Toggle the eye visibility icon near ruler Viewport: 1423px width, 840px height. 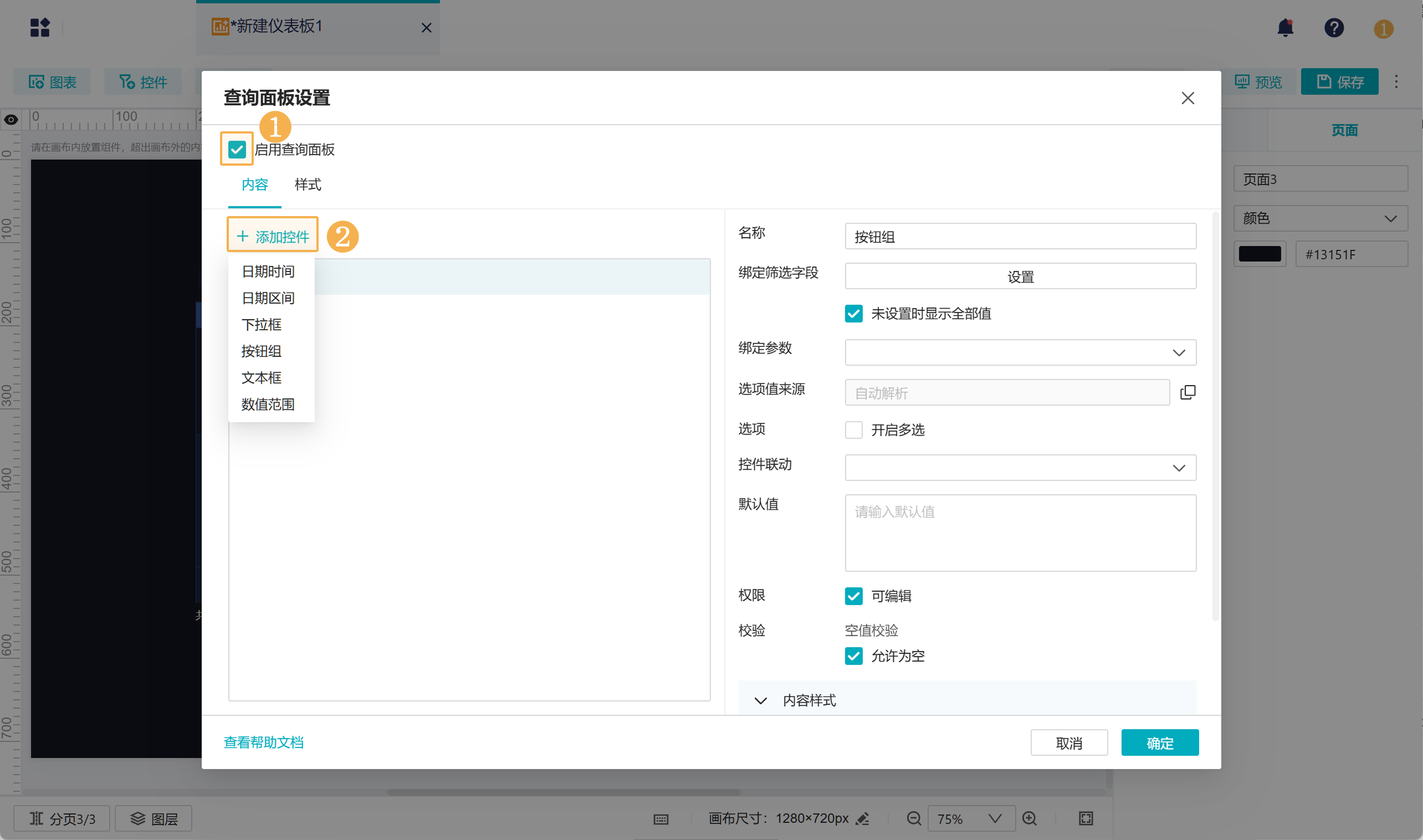[11, 120]
